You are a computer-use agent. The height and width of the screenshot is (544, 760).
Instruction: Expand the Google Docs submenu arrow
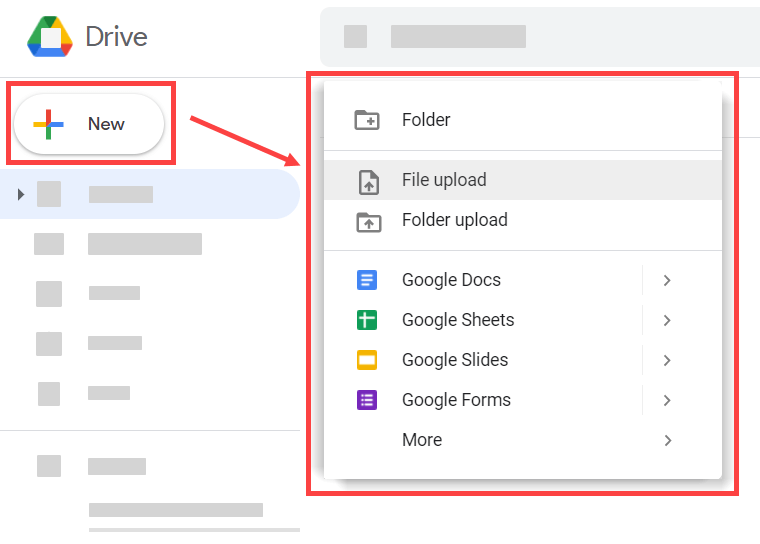tap(667, 280)
